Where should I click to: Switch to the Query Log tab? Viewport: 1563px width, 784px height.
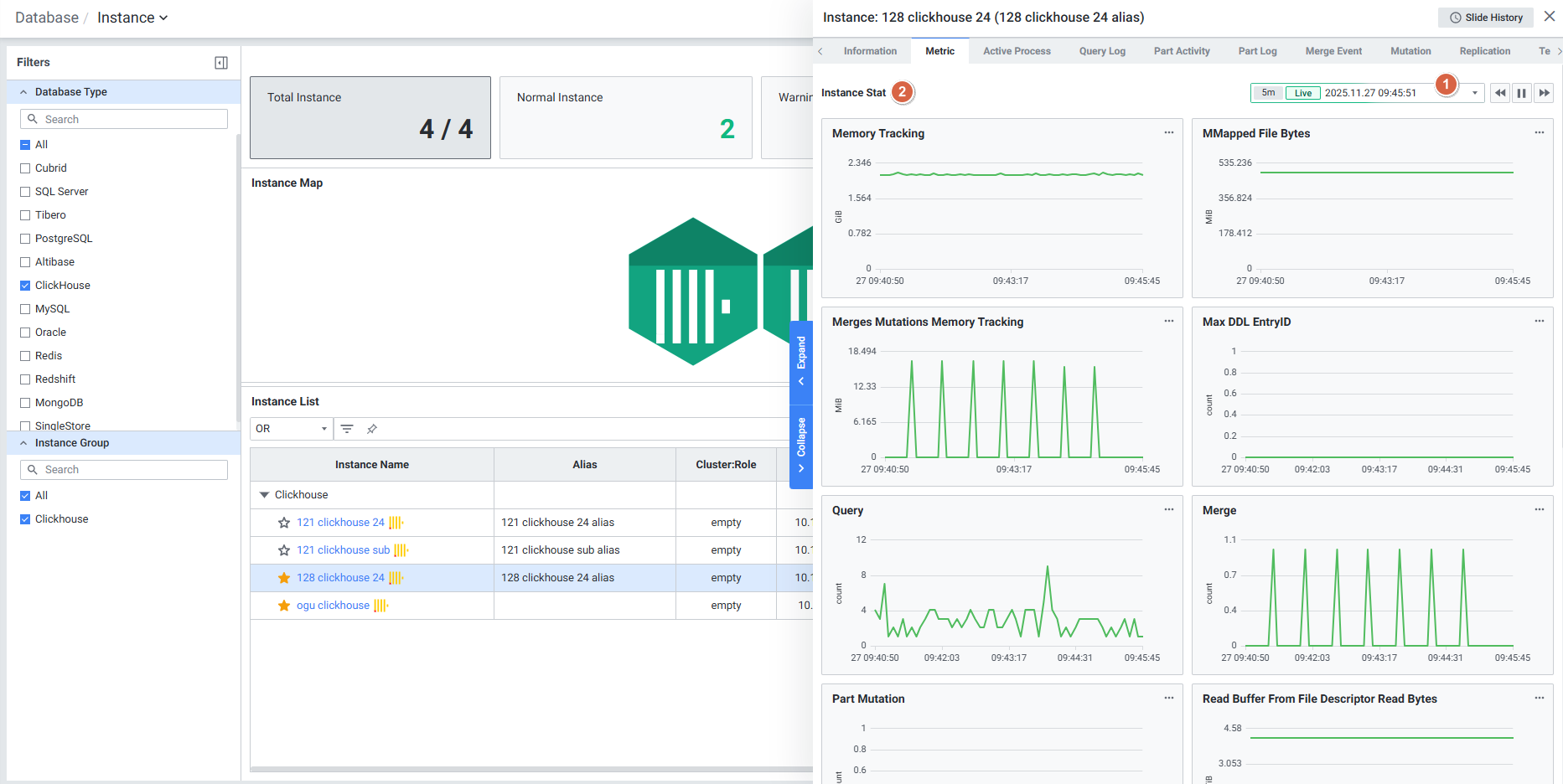click(1101, 51)
